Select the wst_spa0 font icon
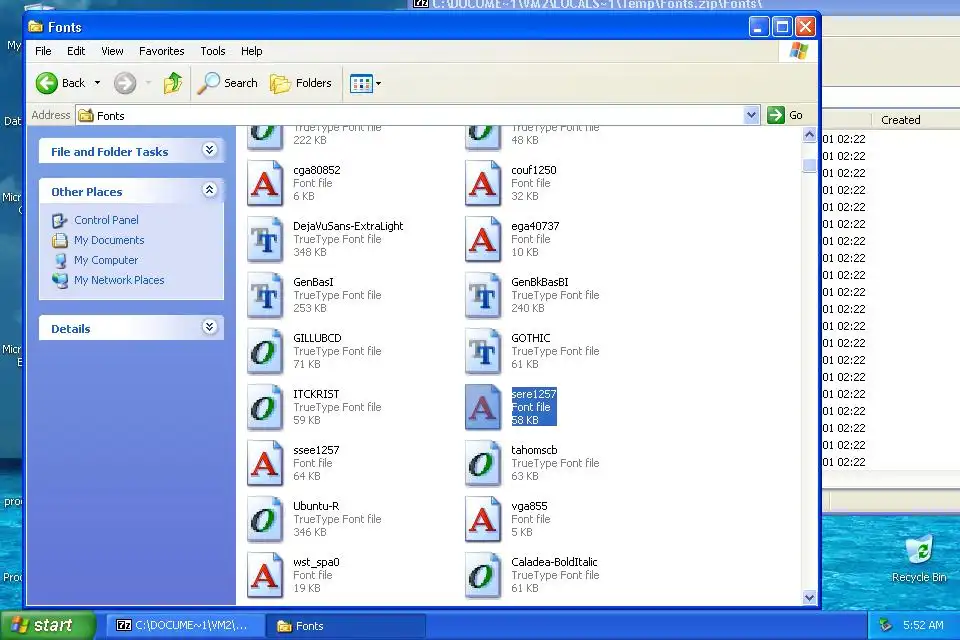Image resolution: width=960 pixels, height=640 pixels. 264,576
